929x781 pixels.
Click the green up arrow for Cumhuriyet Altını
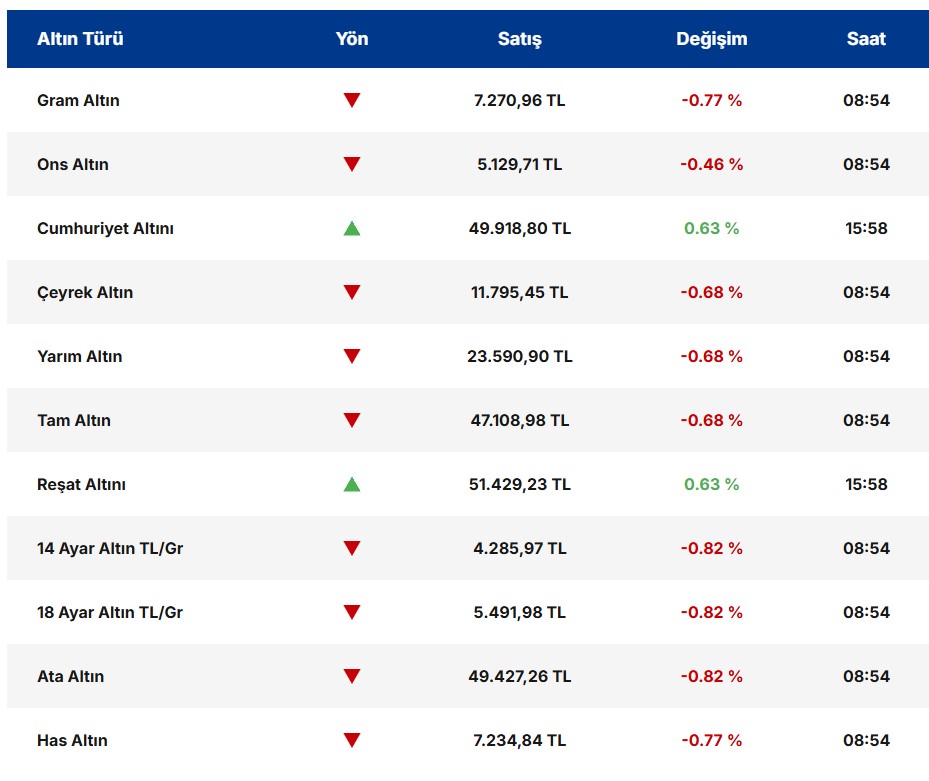click(351, 228)
